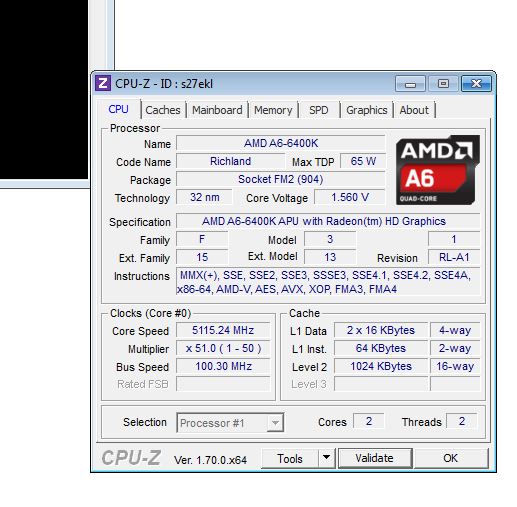Click the Specification APU description field
This screenshot has height=507, width=517.
click(x=328, y=221)
